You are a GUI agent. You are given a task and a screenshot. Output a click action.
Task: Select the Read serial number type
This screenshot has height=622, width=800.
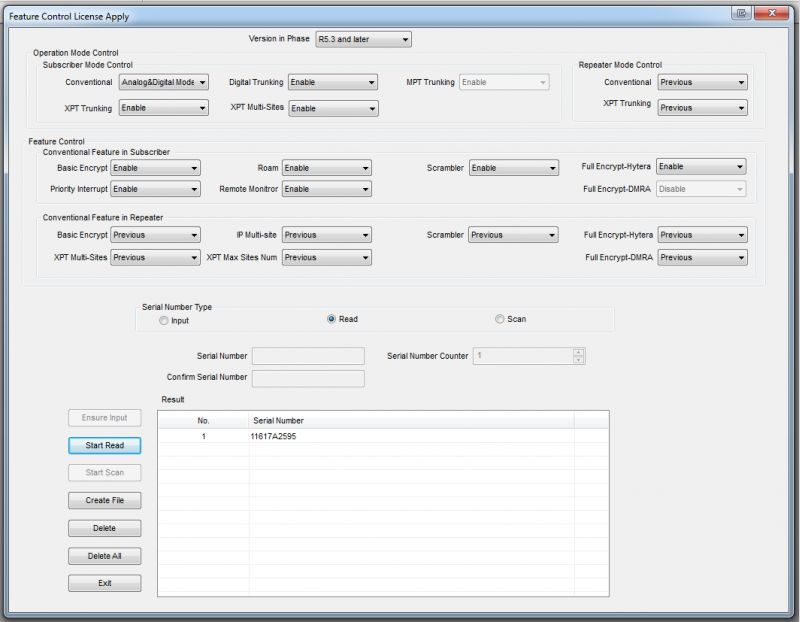click(332, 319)
